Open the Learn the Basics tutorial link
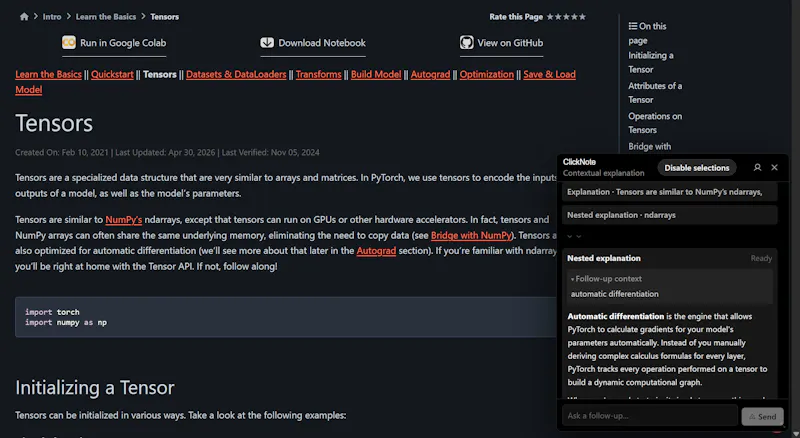This screenshot has width=800, height=438. click(x=48, y=75)
